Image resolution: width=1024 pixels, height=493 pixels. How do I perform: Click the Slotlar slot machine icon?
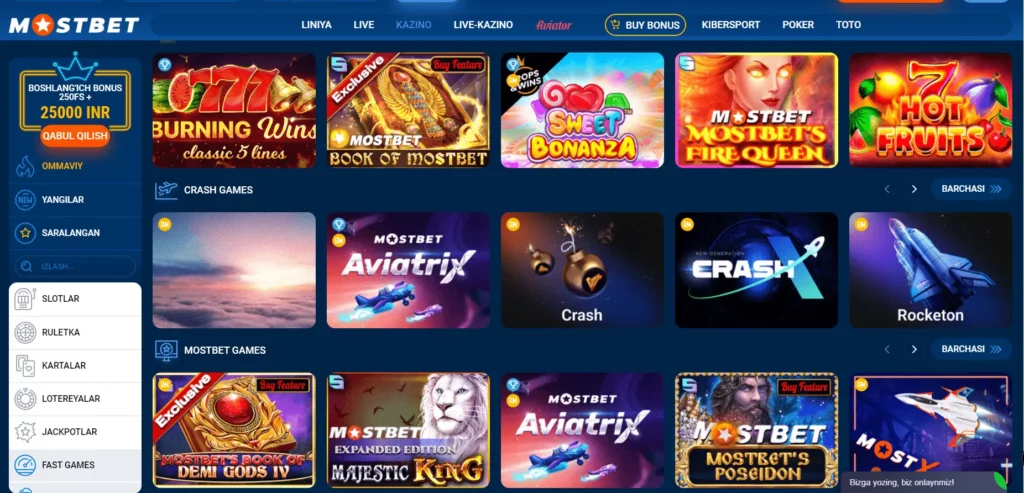pyautogui.click(x=25, y=299)
